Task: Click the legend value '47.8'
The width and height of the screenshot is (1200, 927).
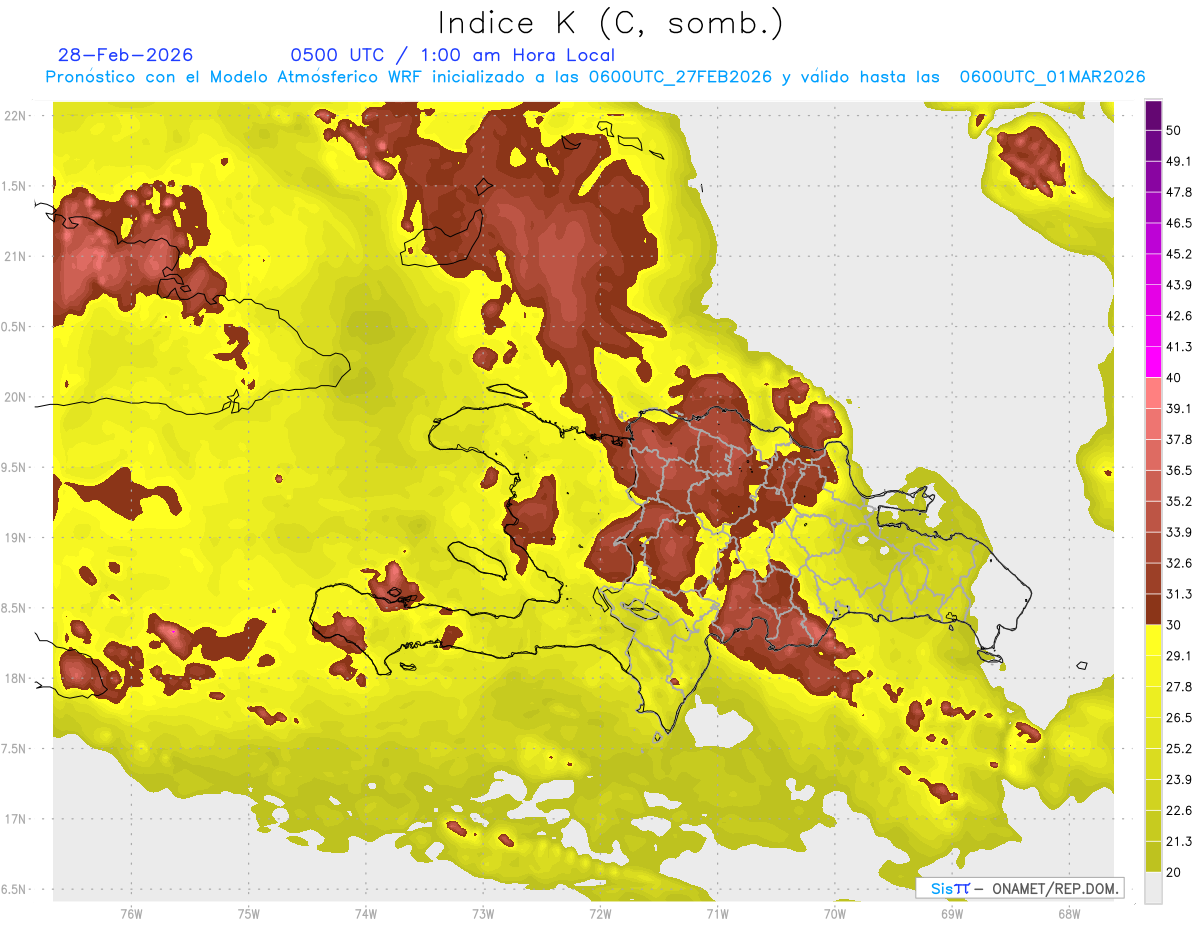Action: pos(1178,192)
